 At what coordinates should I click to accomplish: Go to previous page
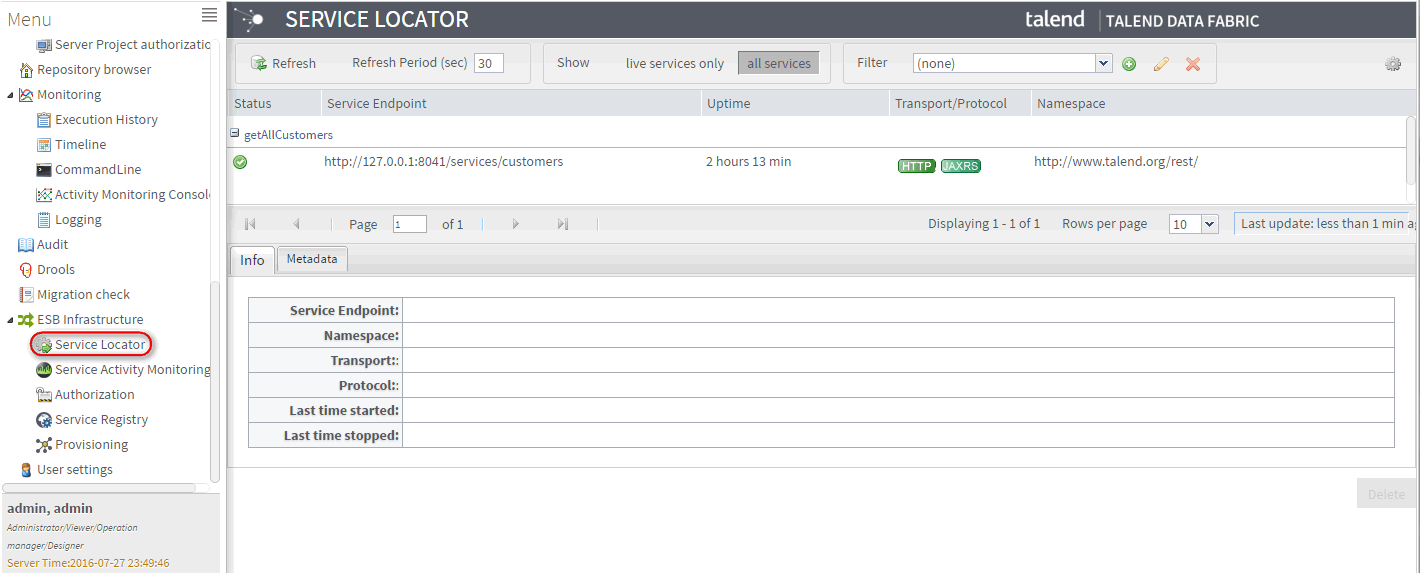[x=296, y=224]
